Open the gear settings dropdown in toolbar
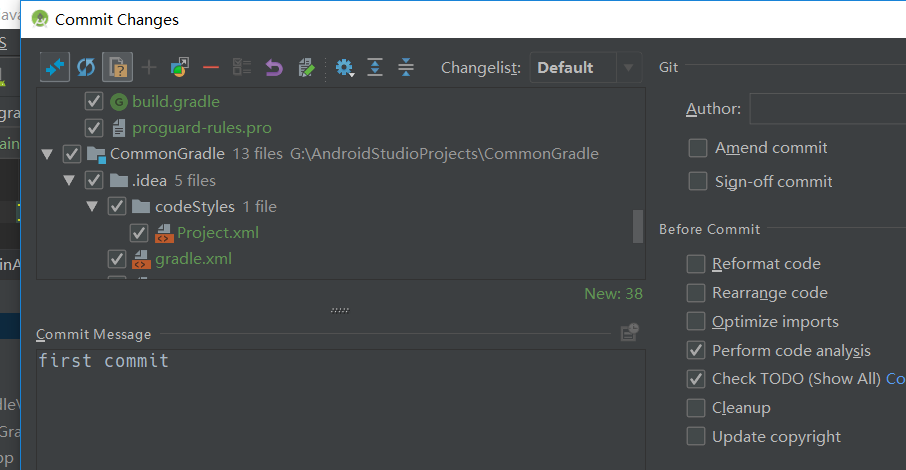This screenshot has width=906, height=470. click(345, 68)
